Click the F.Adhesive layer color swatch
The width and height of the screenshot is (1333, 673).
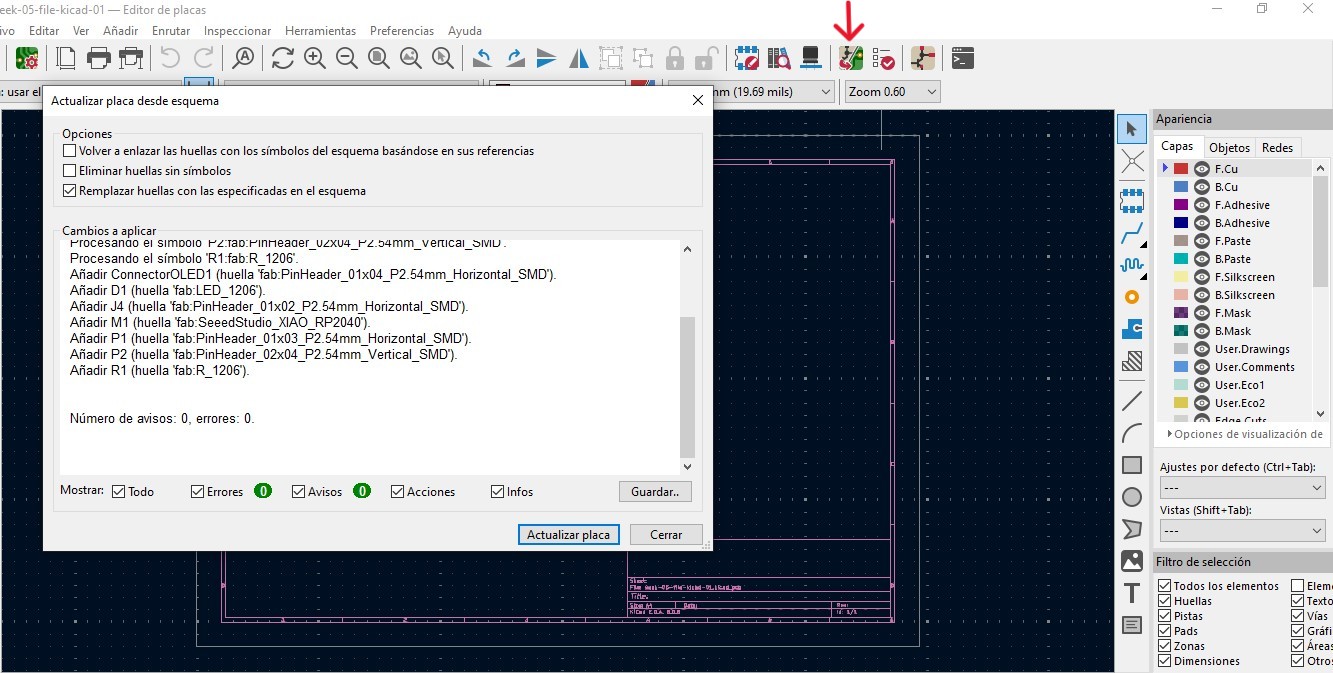tap(1181, 205)
